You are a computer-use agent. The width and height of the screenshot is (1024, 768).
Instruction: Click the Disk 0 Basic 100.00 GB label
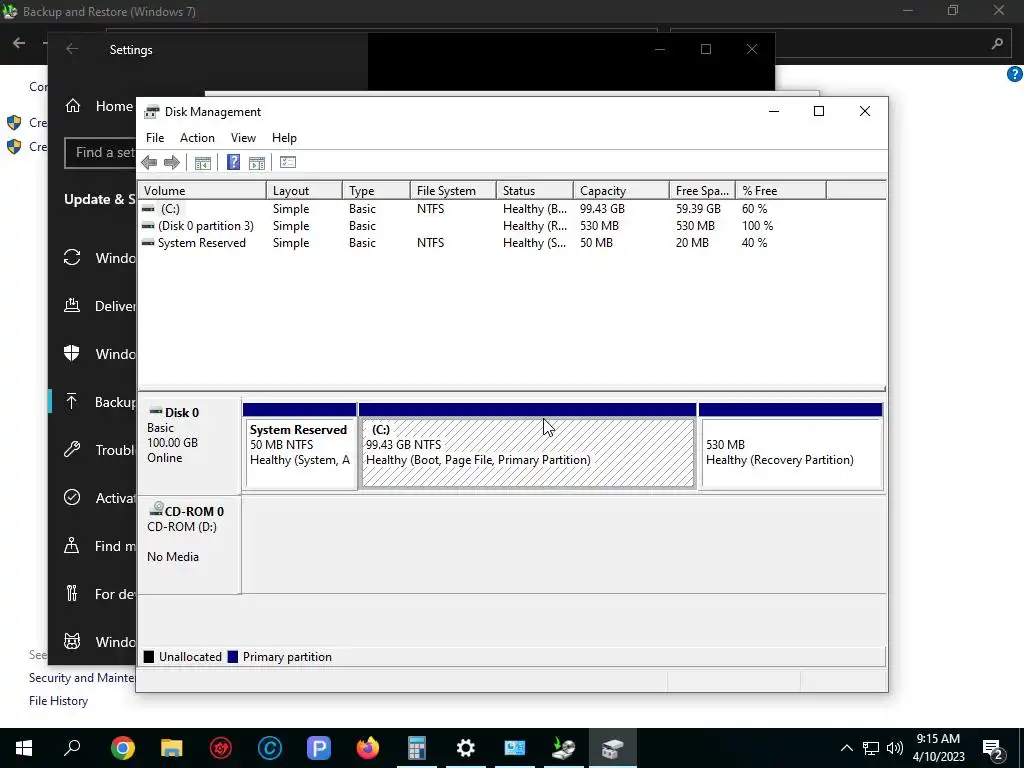189,447
